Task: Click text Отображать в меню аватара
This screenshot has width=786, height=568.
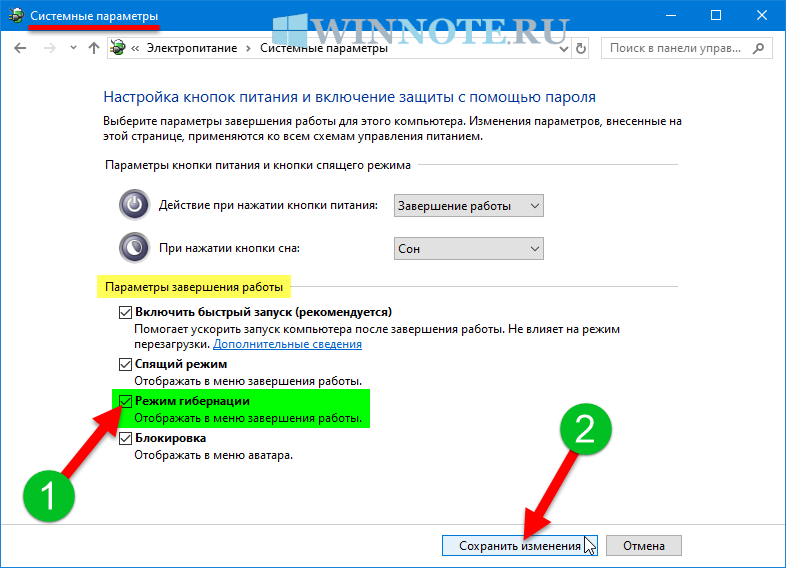Action: [214, 455]
